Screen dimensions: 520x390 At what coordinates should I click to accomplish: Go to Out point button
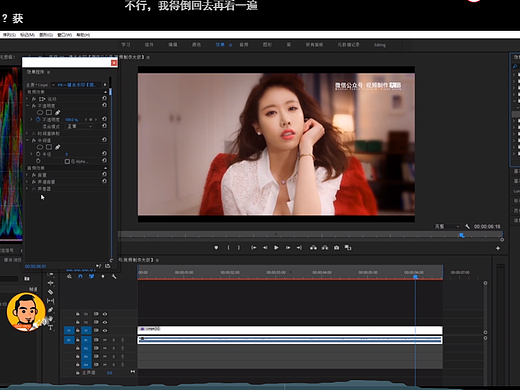(x=299, y=248)
